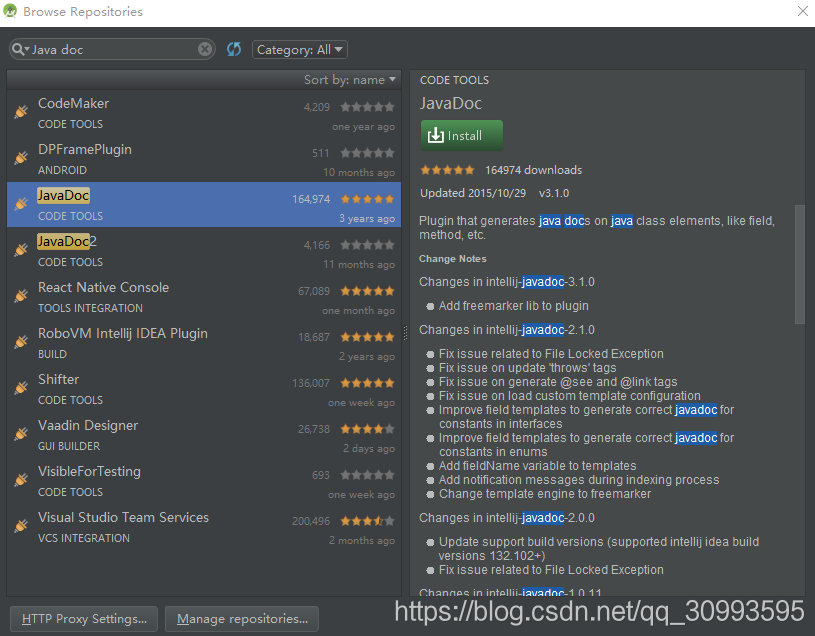Click into the Java doc search field
This screenshot has height=636, width=815.
point(112,49)
